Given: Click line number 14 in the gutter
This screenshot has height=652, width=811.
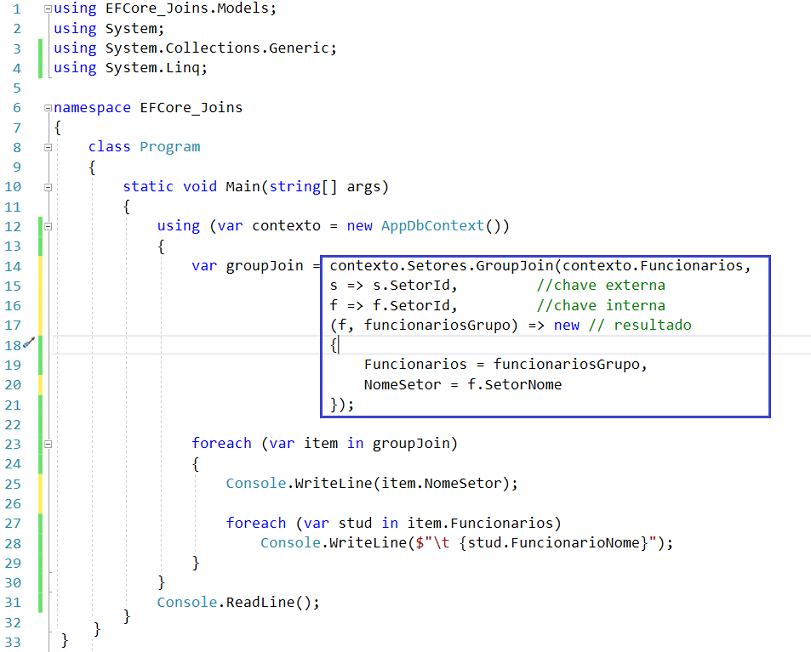Looking at the screenshot, I should (x=12, y=266).
